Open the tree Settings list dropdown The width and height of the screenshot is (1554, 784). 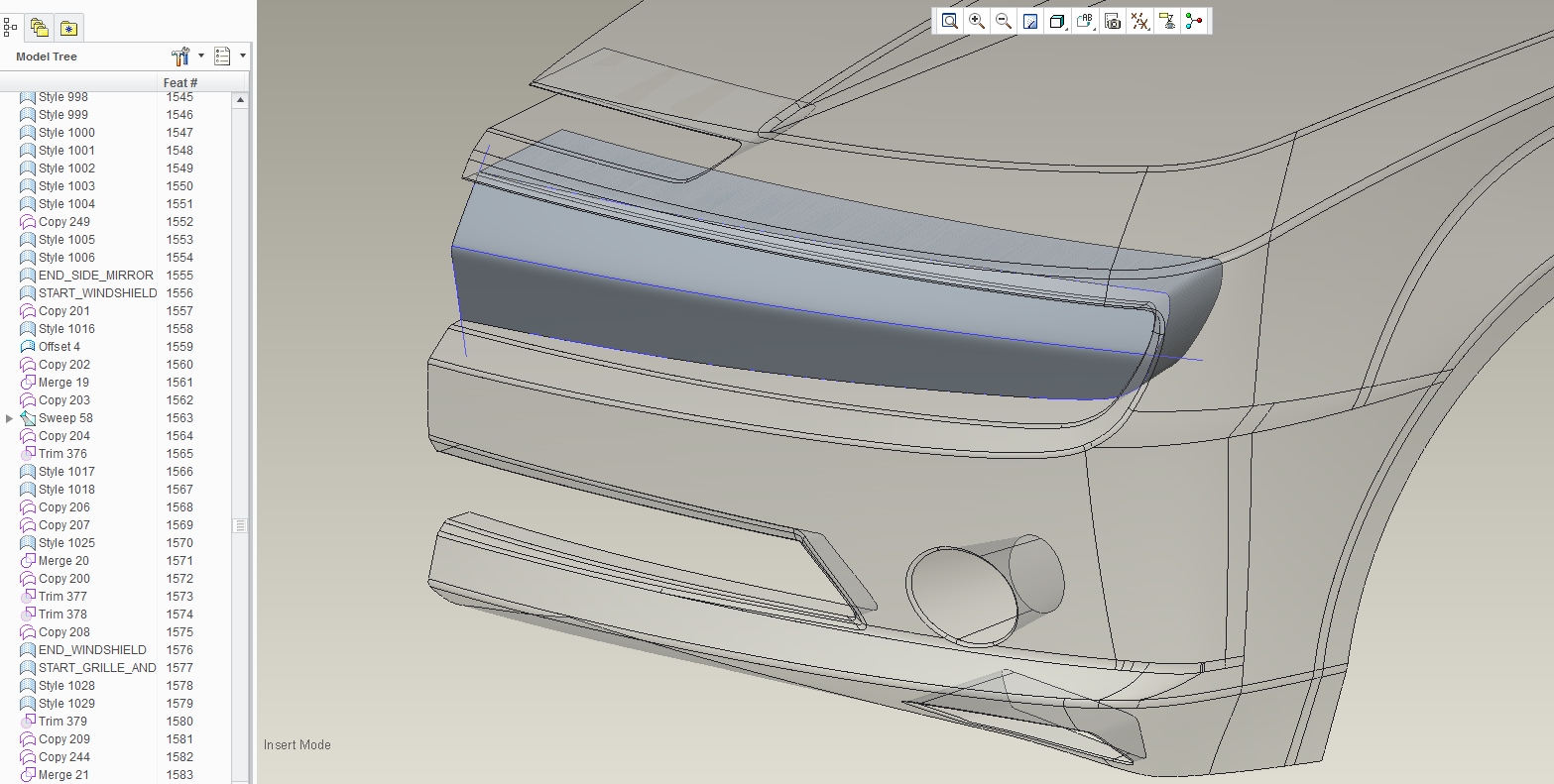229,56
